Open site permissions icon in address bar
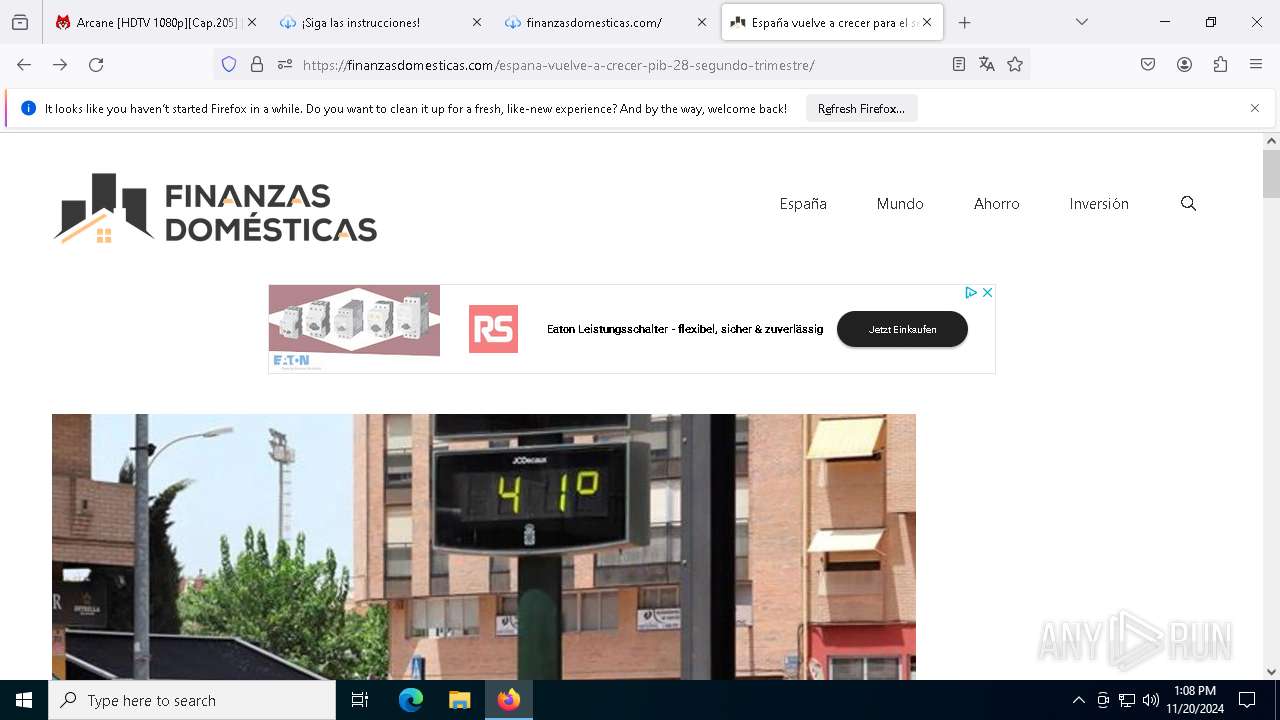 285,64
